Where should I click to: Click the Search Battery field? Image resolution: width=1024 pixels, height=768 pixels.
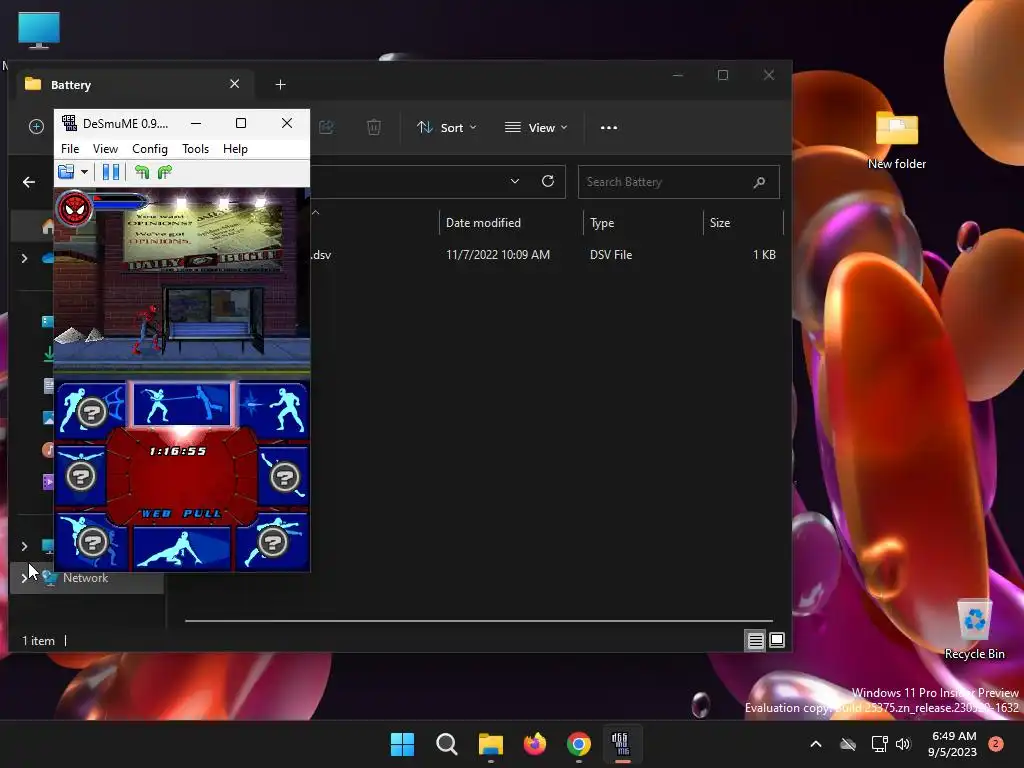[x=679, y=182]
